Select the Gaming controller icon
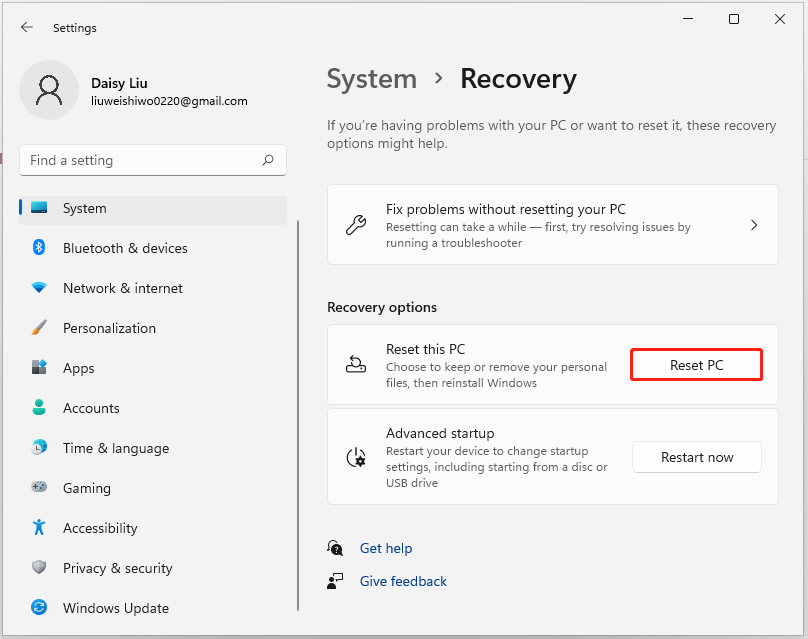The width and height of the screenshot is (808, 639). coord(38,488)
